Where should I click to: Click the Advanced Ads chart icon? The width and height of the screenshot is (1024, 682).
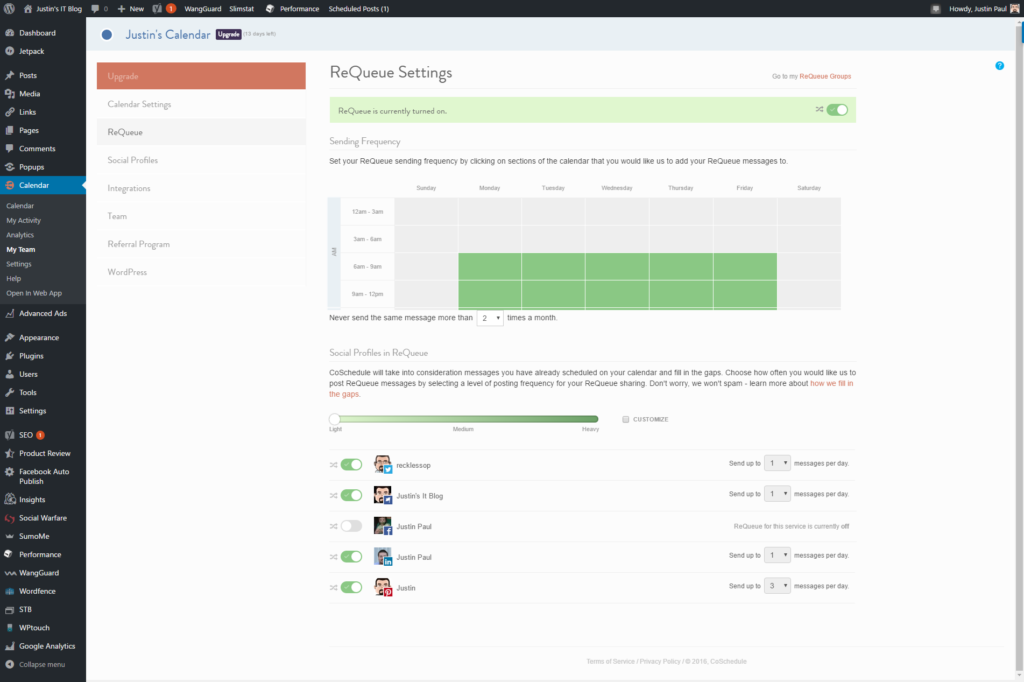[10, 314]
